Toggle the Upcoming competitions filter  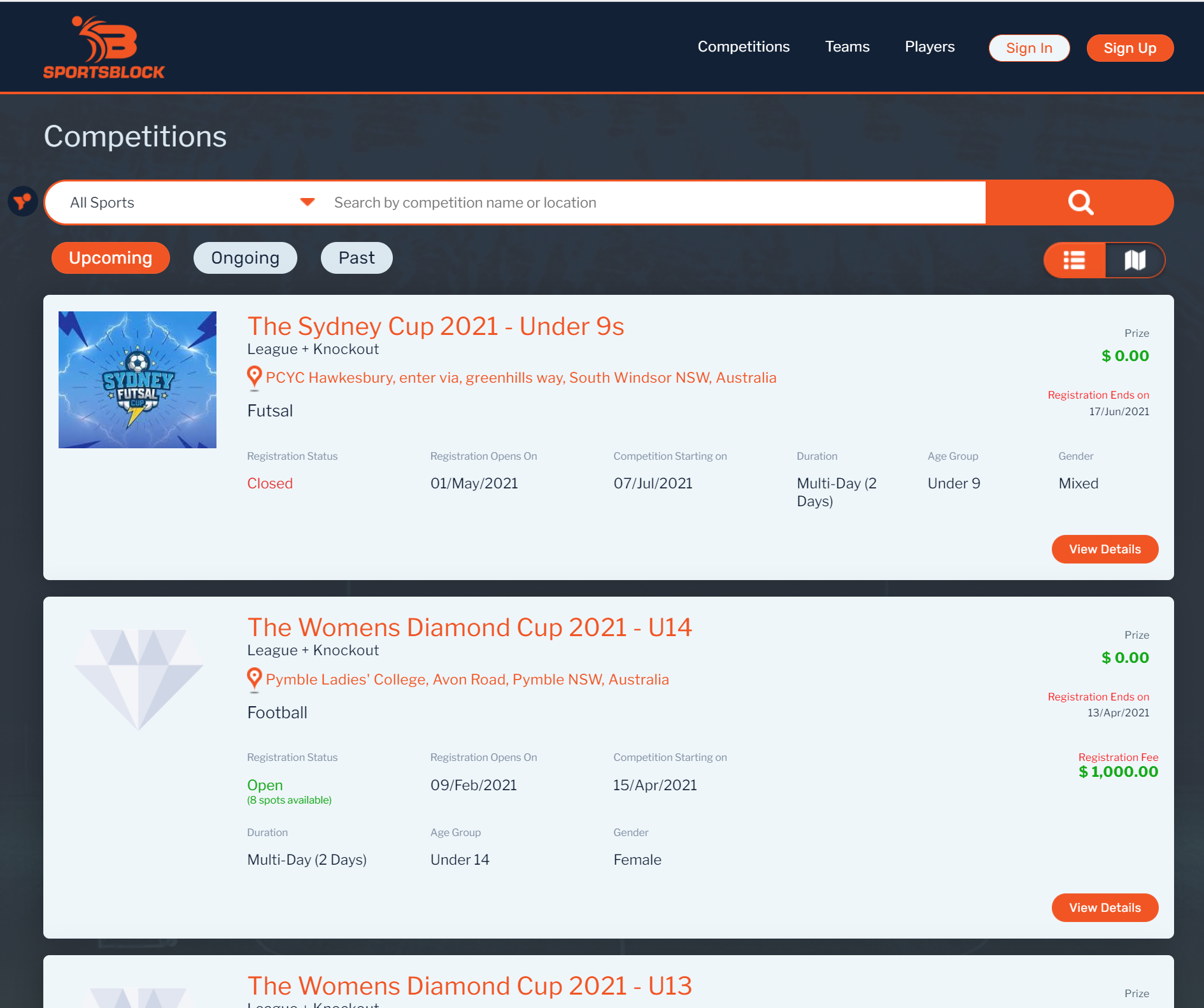click(110, 257)
